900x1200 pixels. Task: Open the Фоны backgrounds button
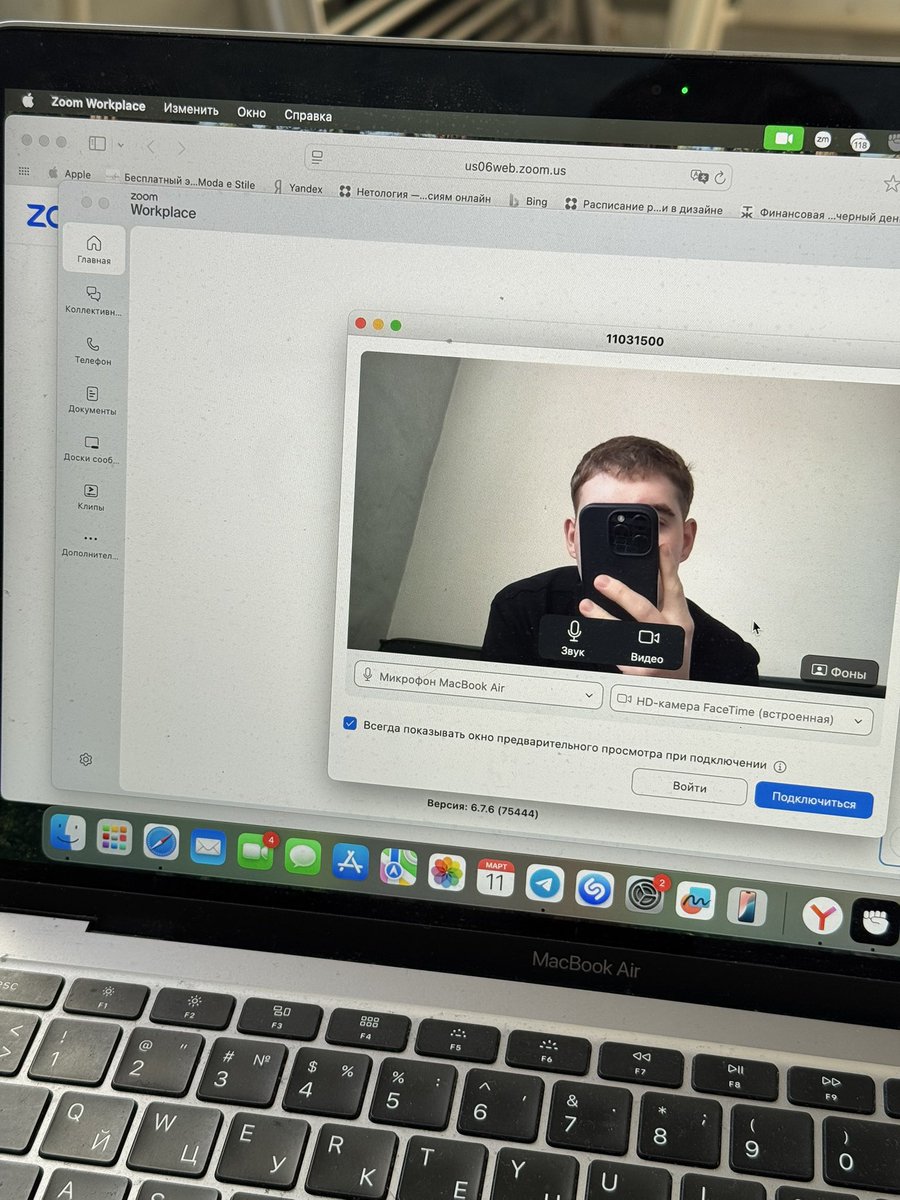click(x=840, y=672)
